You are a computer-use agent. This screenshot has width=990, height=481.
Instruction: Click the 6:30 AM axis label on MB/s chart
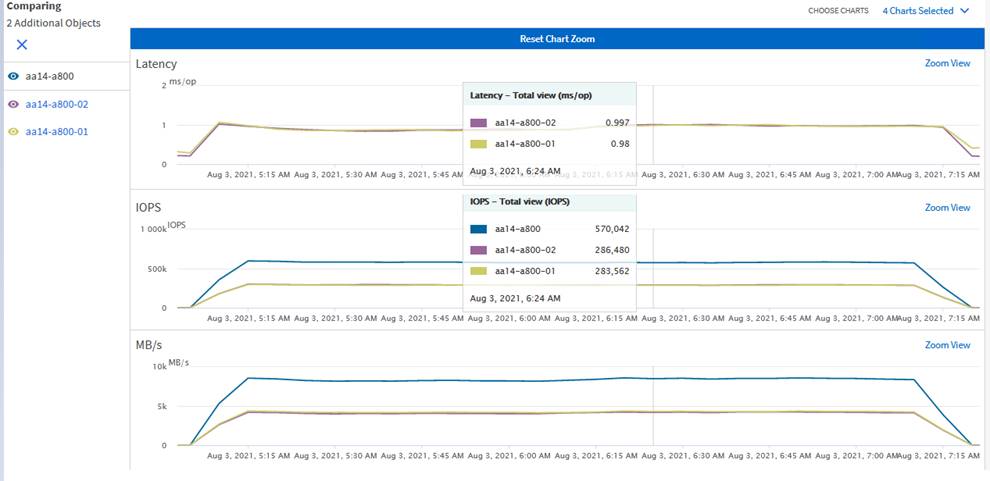(x=683, y=456)
